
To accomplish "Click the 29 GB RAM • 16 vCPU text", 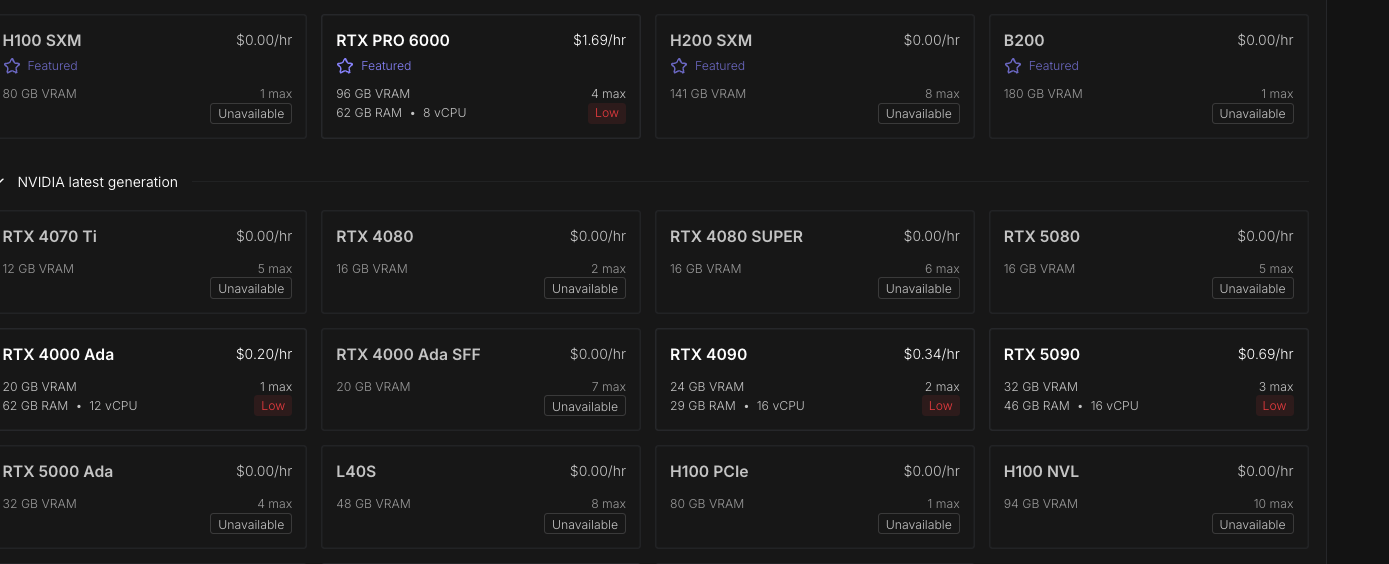I will tap(737, 406).
